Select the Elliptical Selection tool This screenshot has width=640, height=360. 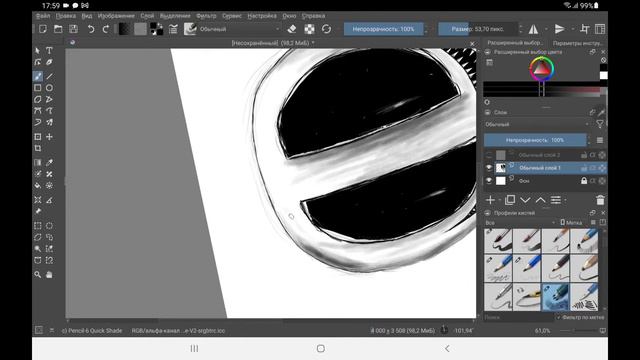49,226
